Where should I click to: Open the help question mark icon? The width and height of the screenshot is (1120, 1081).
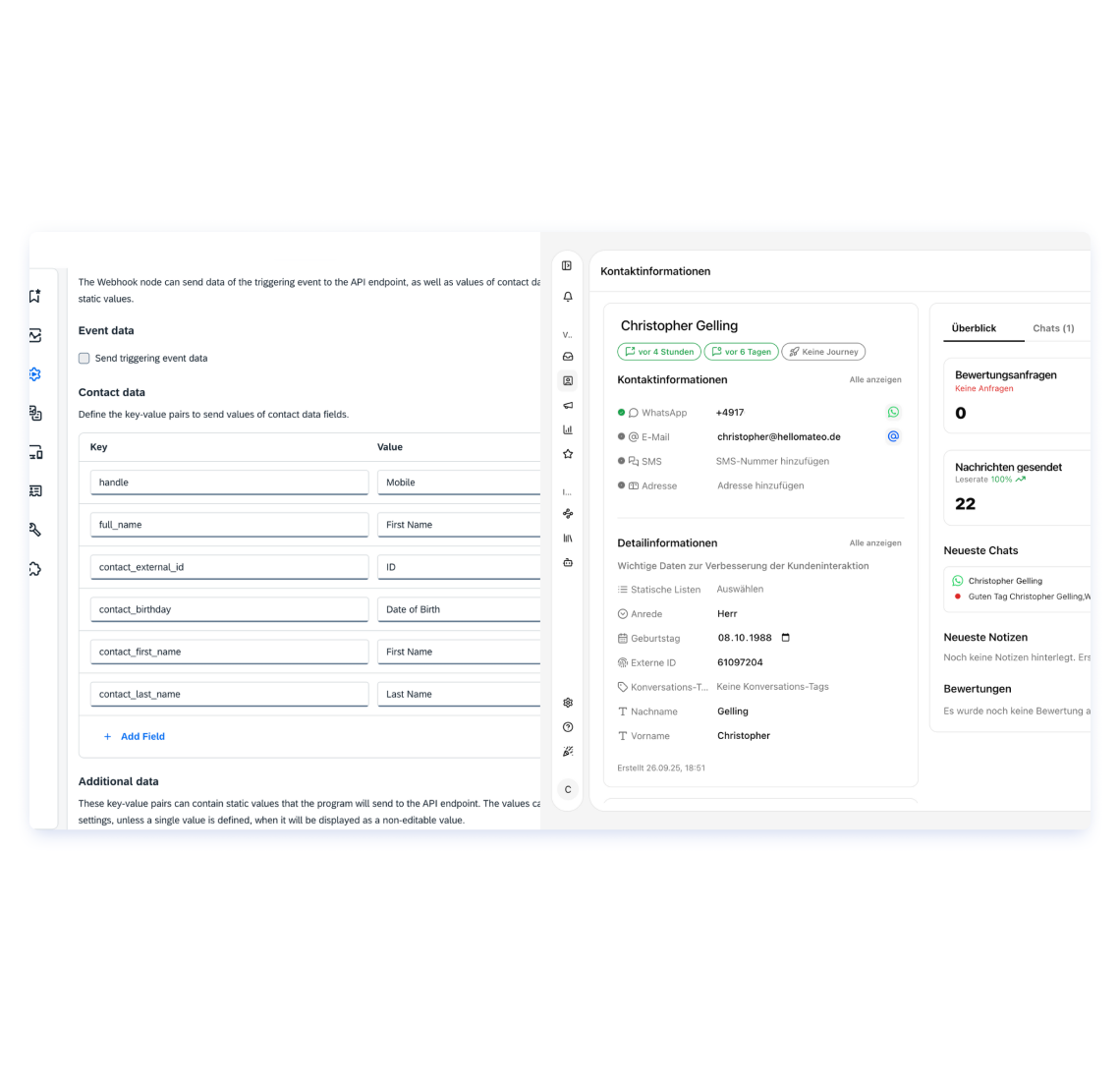(568, 727)
